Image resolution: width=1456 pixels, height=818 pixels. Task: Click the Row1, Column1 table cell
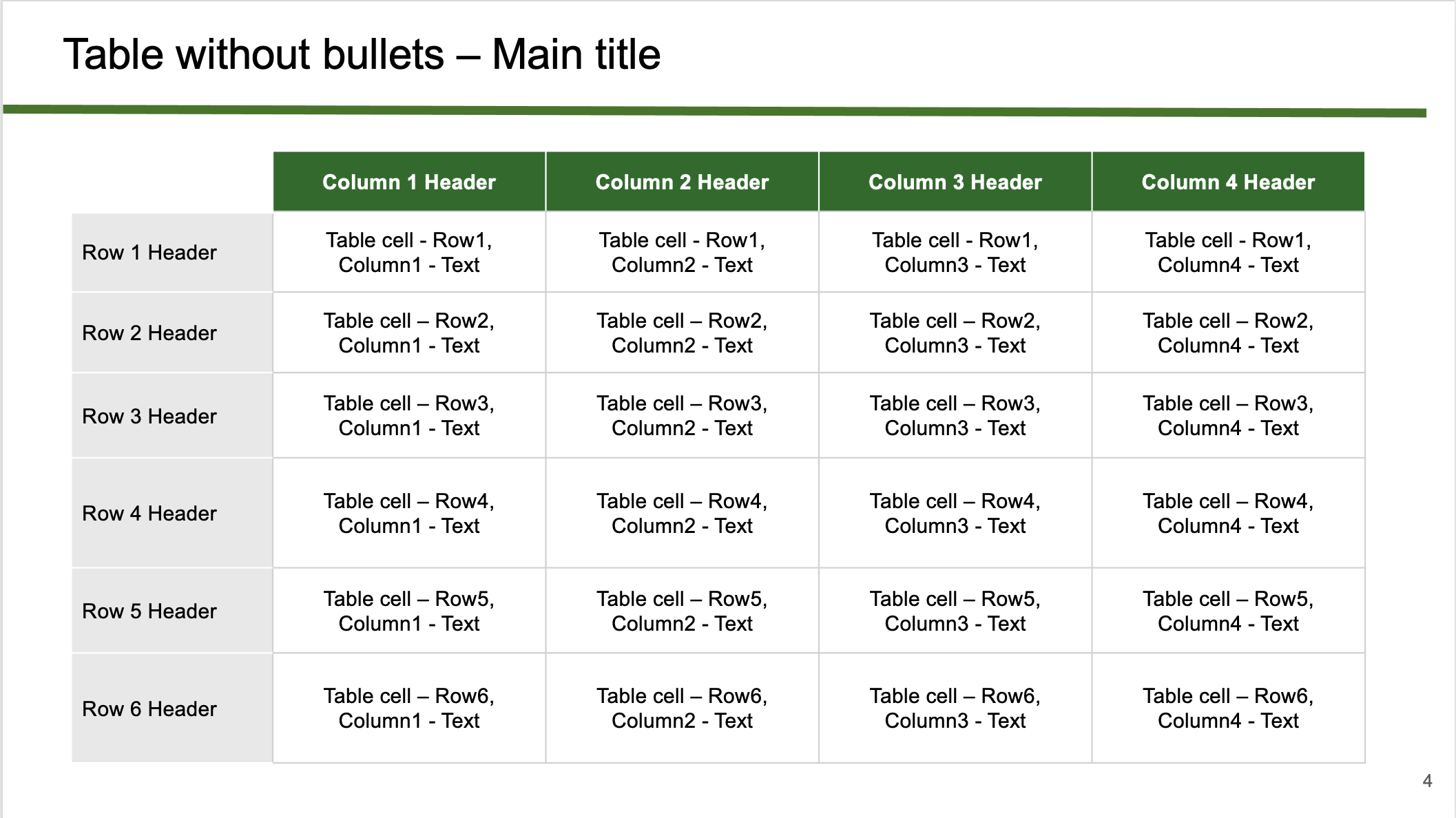[x=409, y=253]
